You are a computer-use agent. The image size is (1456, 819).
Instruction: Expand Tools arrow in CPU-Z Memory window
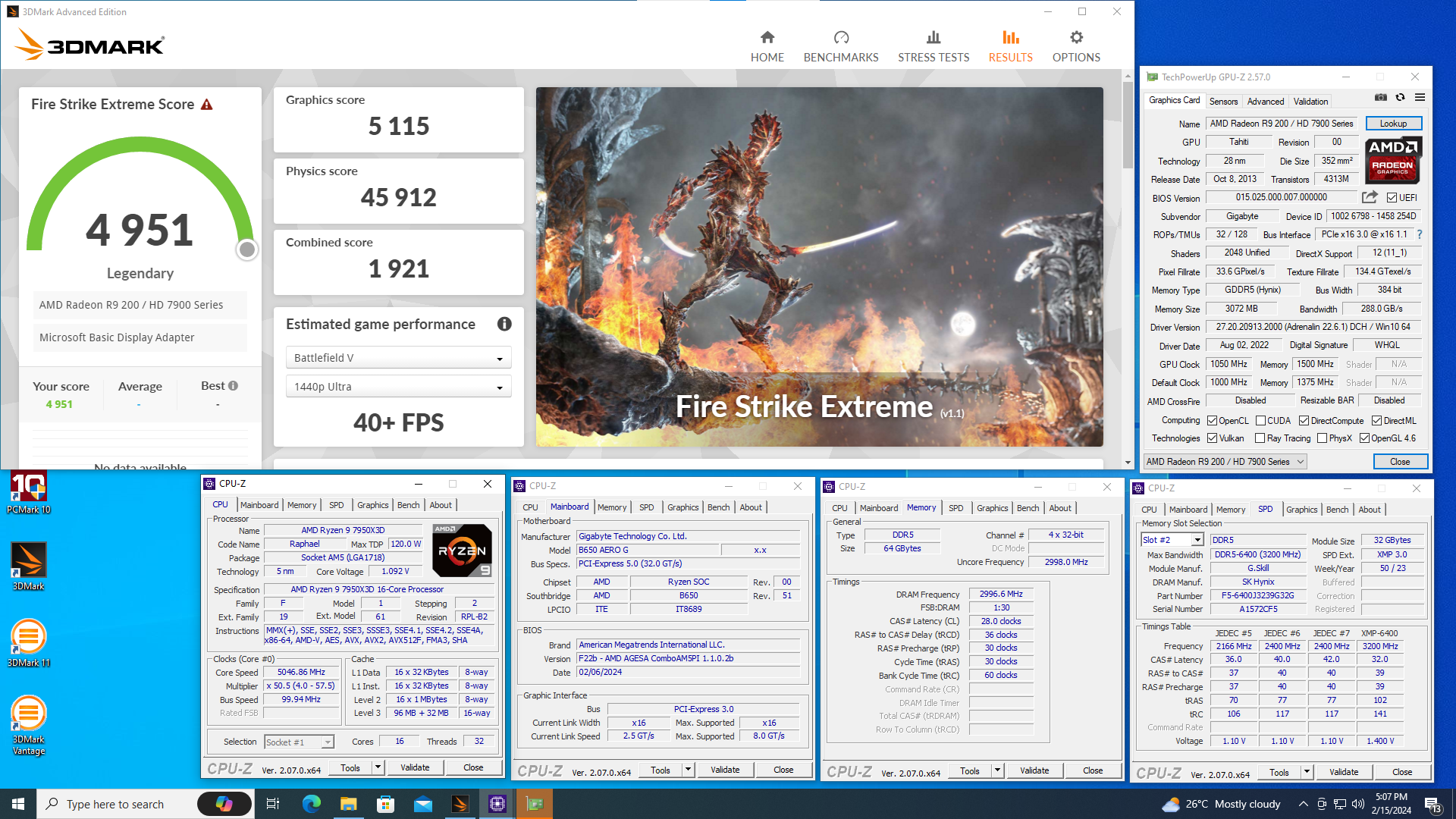tap(997, 770)
